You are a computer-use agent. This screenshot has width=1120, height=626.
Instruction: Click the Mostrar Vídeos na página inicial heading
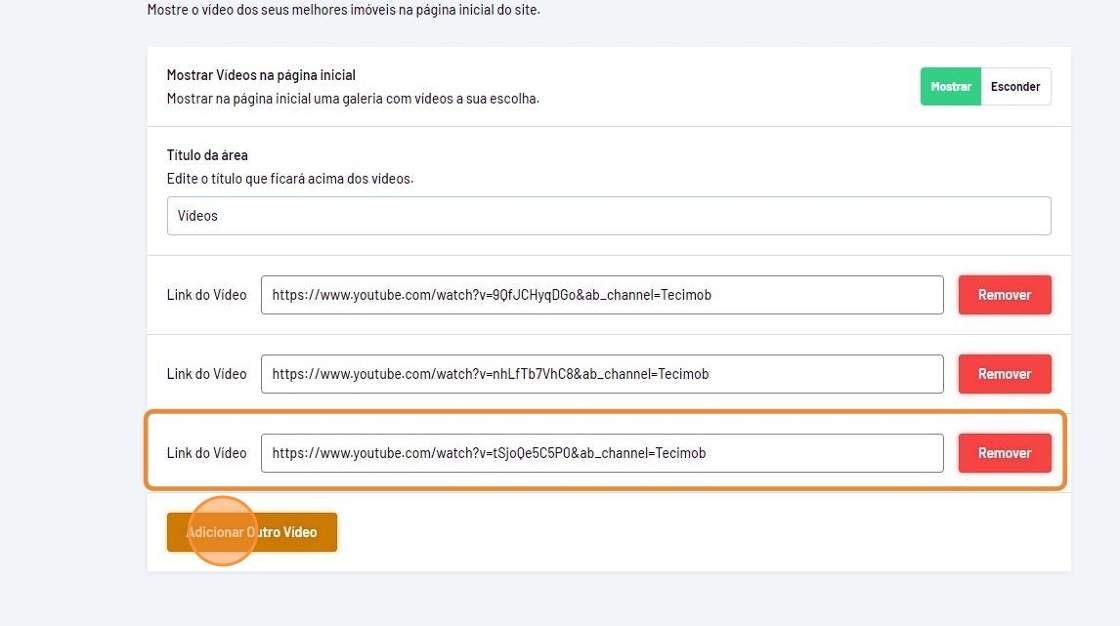click(x=261, y=75)
